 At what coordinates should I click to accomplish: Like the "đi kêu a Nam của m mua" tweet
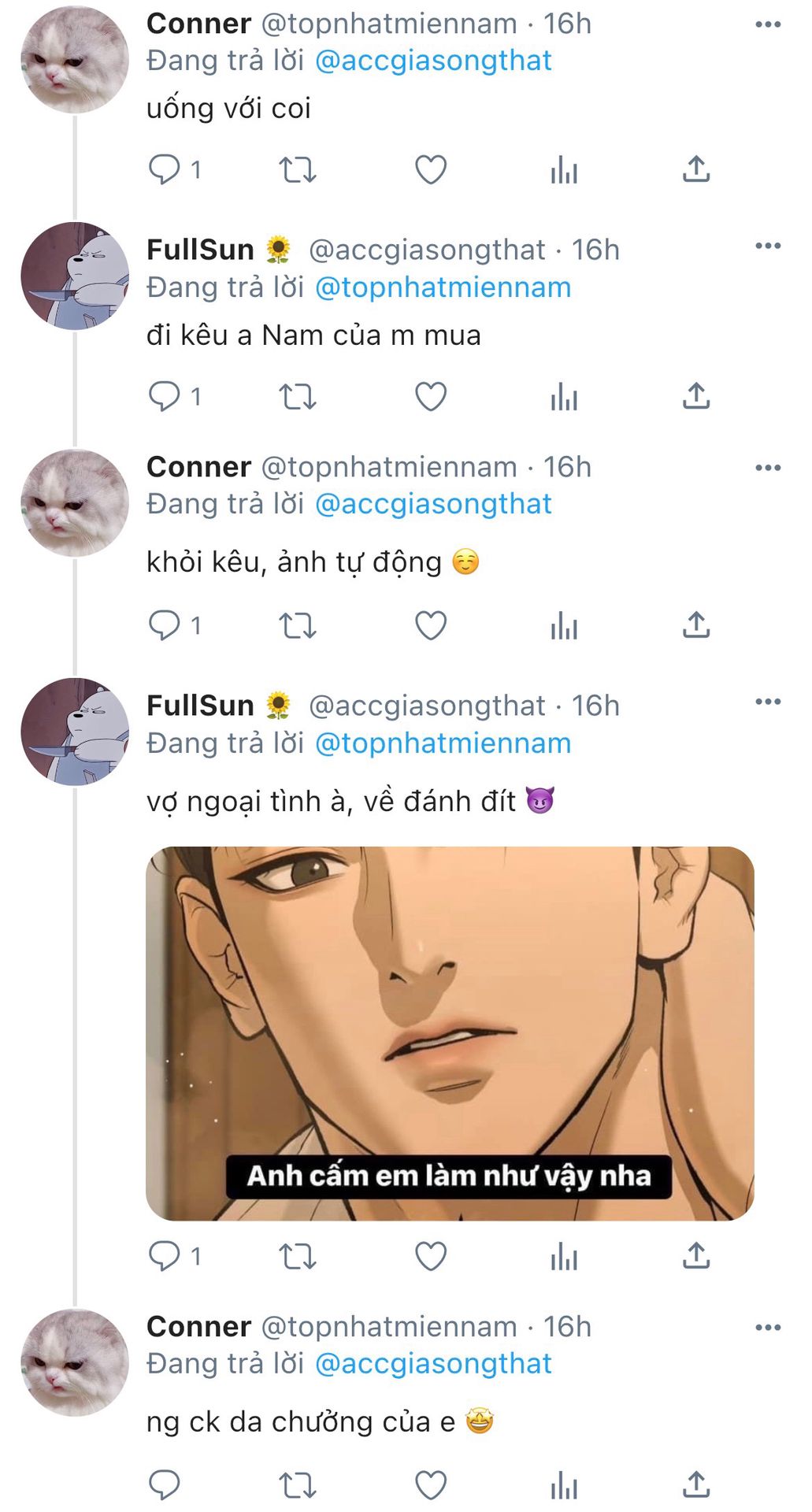[431, 396]
